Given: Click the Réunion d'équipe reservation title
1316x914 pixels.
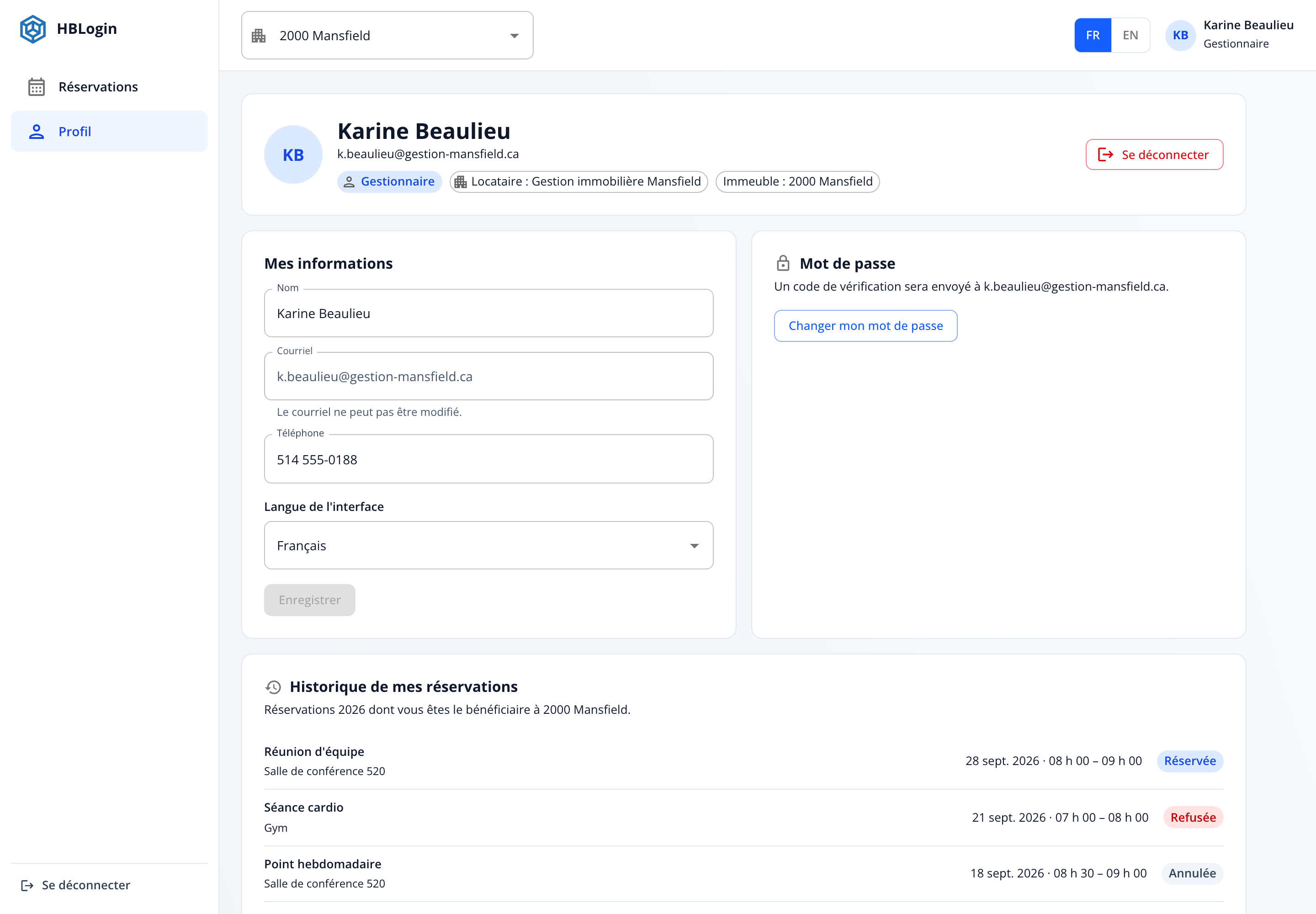Looking at the screenshot, I should (x=314, y=752).
